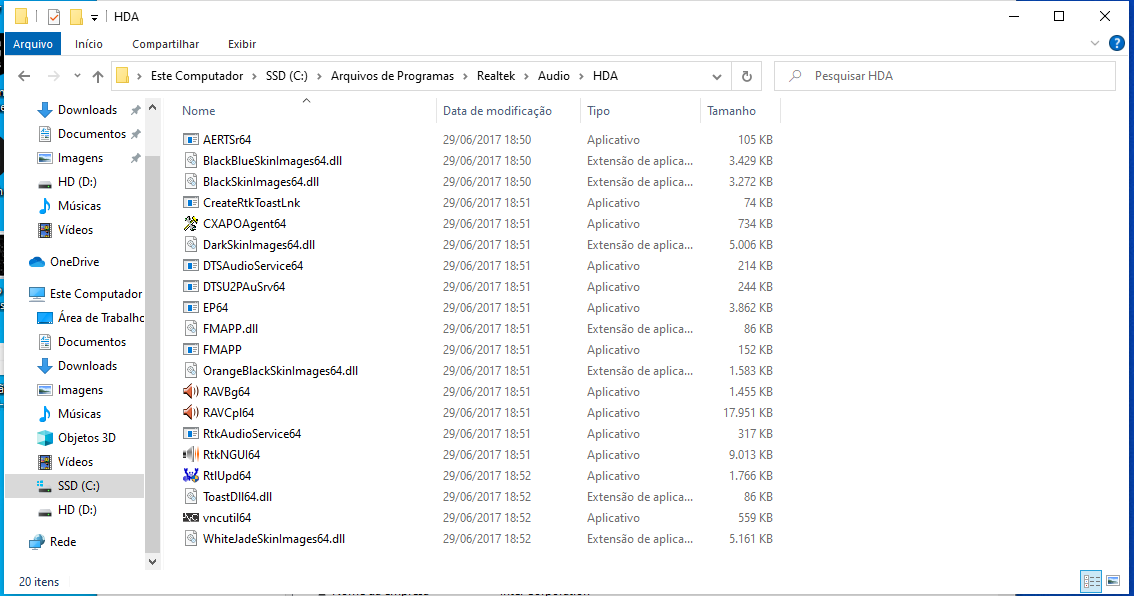Select the file FMAPP.dll
1134x596 pixels.
[230, 328]
